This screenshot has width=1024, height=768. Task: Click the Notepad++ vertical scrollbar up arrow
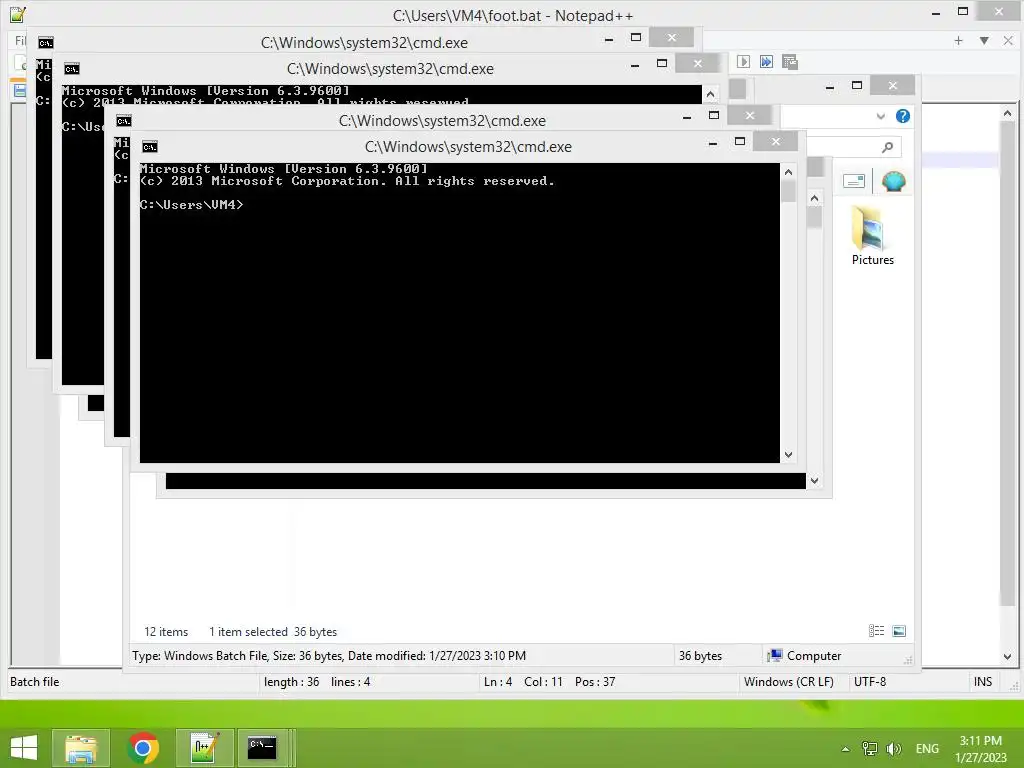[1006, 113]
